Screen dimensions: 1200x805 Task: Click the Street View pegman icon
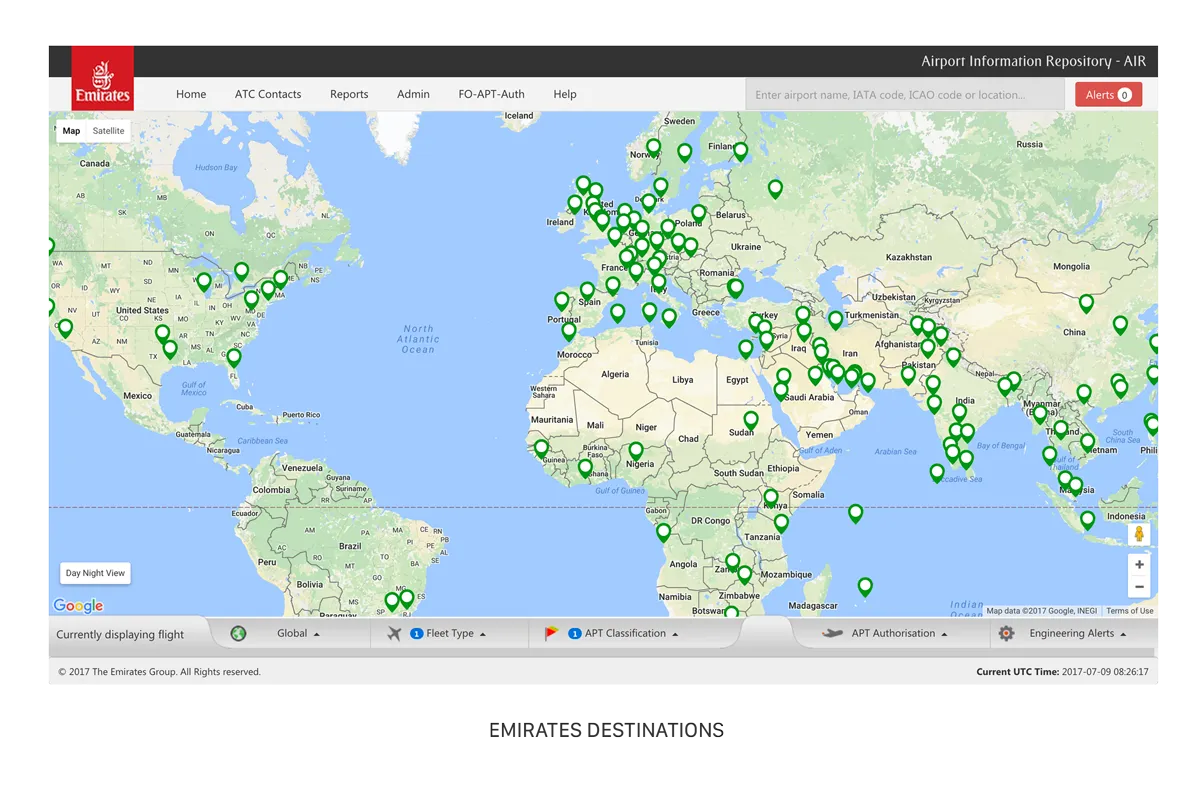tap(1138, 535)
